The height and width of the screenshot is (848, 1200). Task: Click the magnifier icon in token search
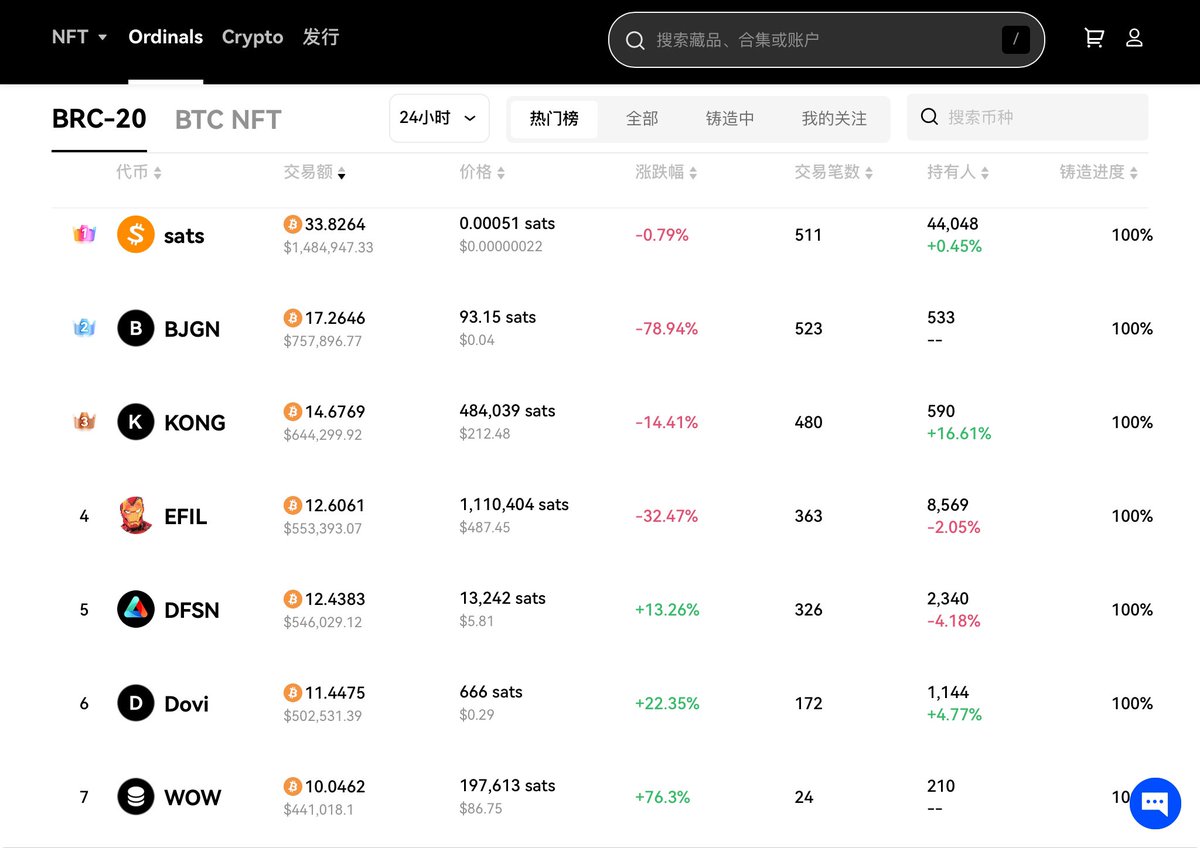[x=929, y=117]
